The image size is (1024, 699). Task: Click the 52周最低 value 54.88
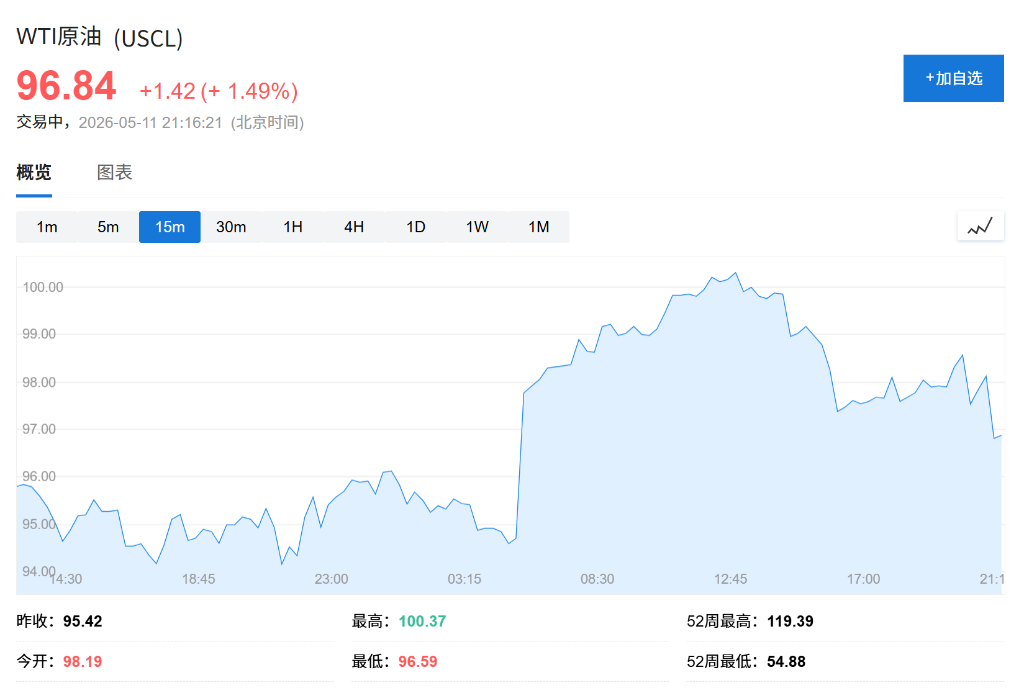(786, 662)
